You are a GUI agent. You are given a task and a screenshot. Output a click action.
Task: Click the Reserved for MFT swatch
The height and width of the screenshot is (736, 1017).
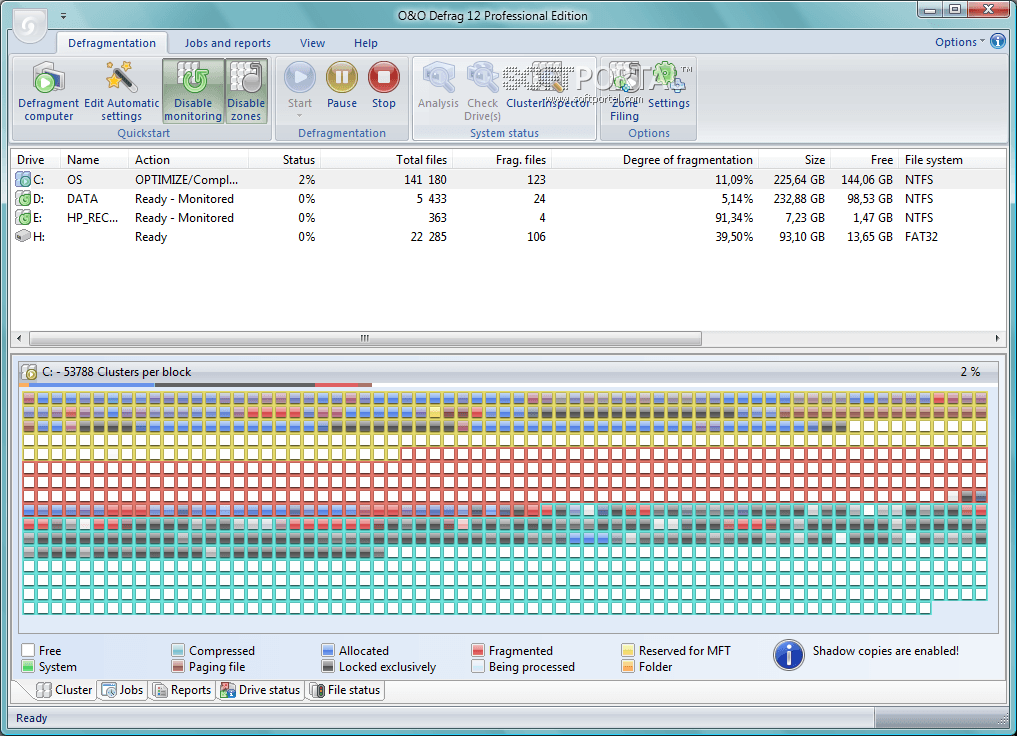[628, 650]
